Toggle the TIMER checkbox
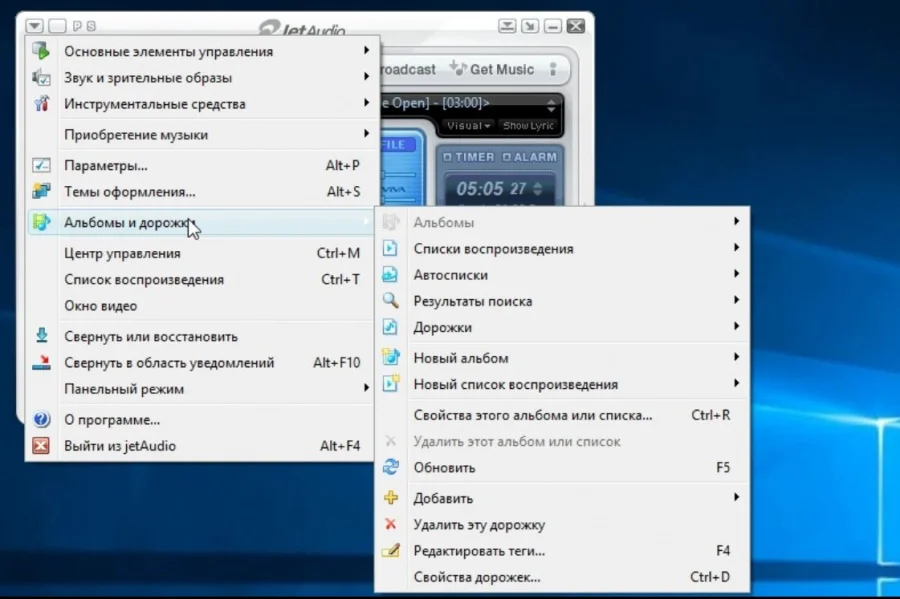The image size is (900, 599). point(447,157)
